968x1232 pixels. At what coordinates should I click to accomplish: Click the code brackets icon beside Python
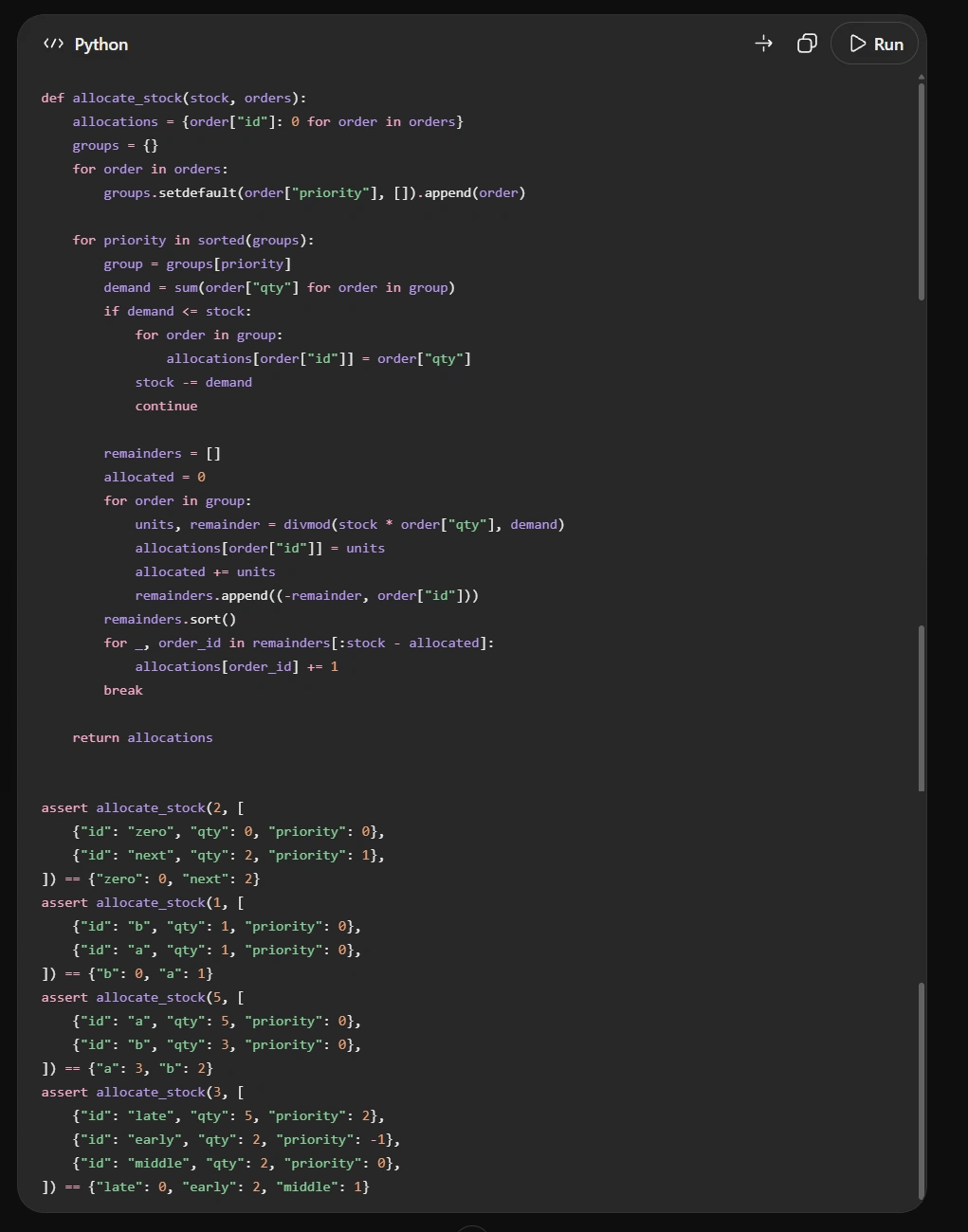(53, 44)
